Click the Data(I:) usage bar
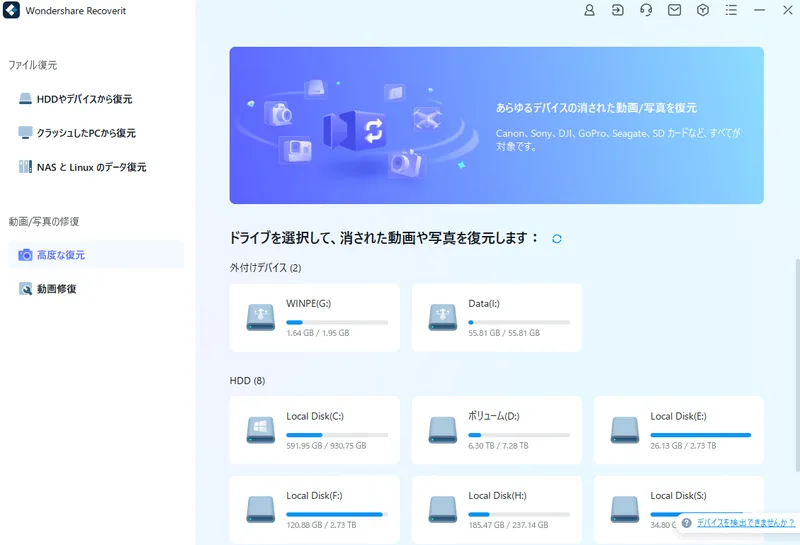The width and height of the screenshot is (800, 545). pos(519,323)
